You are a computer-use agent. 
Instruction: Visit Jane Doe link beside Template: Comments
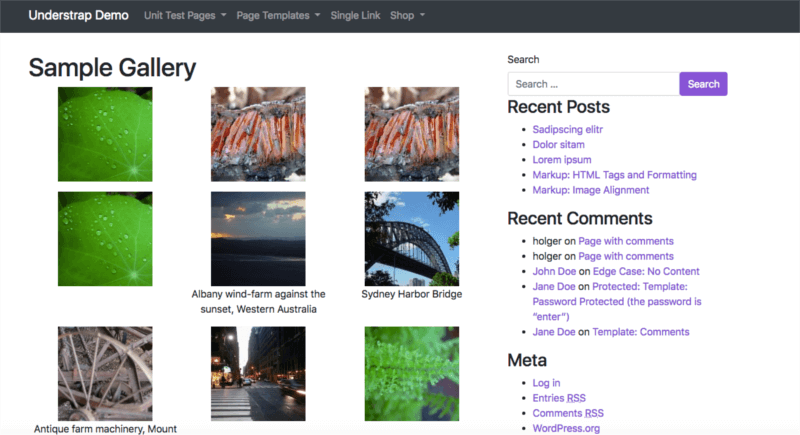pyautogui.click(x=554, y=332)
